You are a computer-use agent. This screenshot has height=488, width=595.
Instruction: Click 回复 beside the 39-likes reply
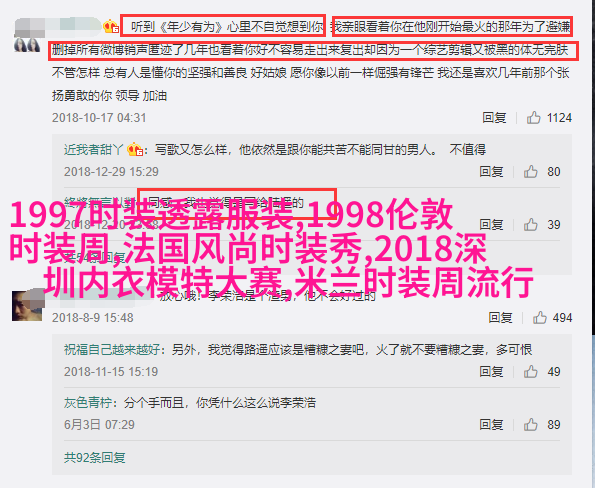point(491,225)
